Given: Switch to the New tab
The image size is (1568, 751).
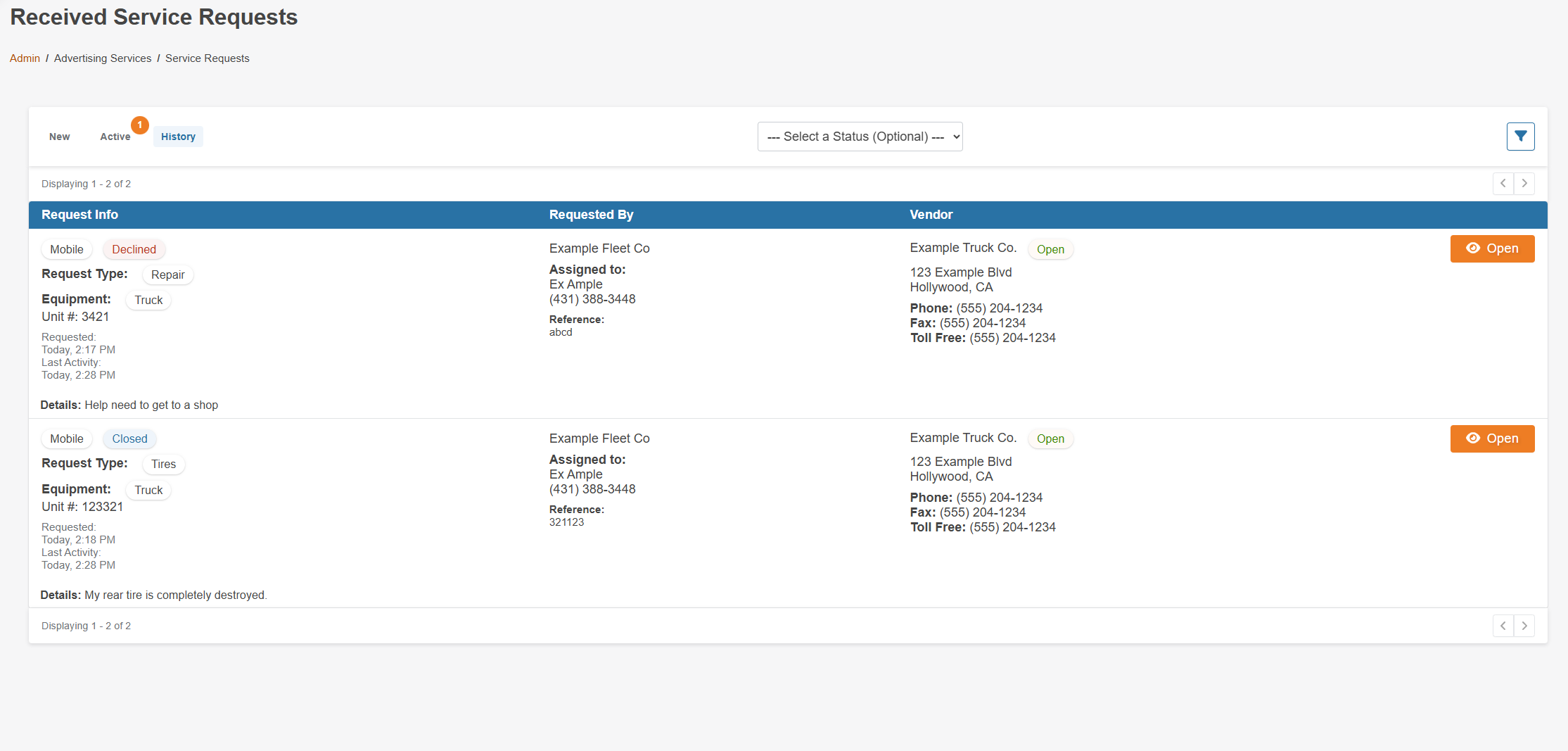Looking at the screenshot, I should point(59,136).
